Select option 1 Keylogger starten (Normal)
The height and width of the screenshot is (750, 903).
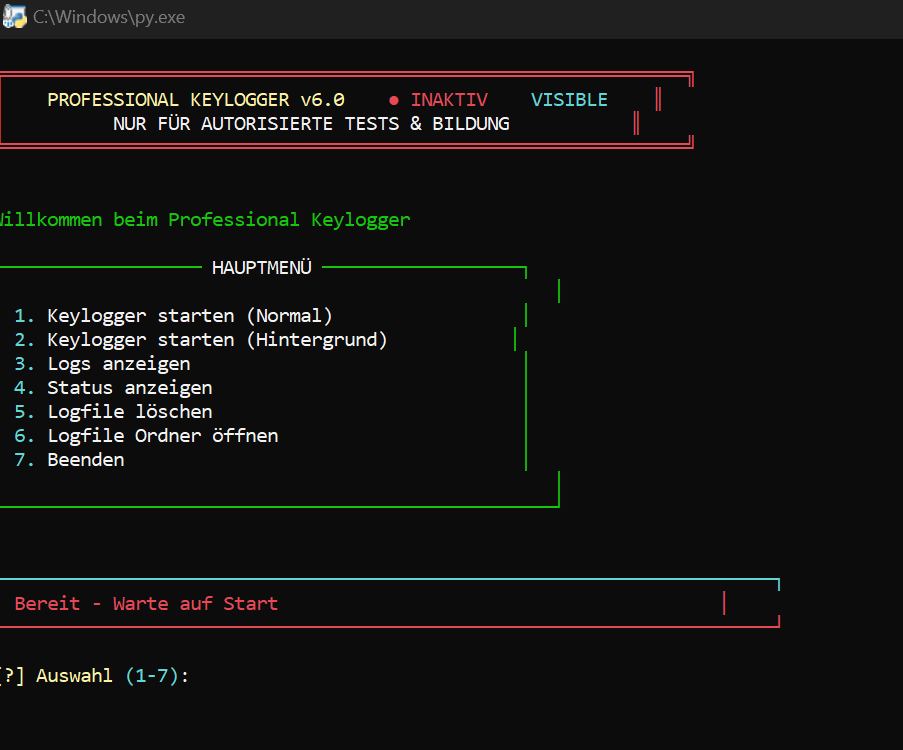[x=173, y=316]
